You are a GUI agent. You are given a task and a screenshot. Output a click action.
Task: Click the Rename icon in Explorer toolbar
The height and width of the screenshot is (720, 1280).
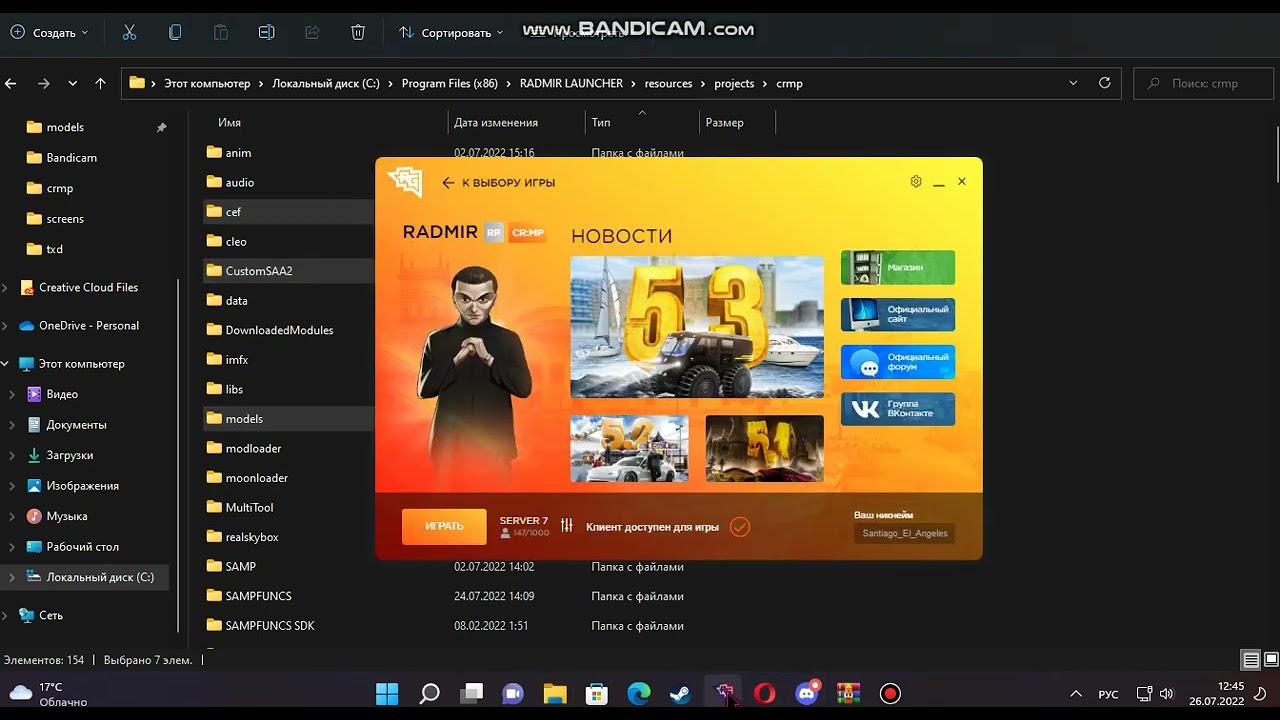(x=266, y=32)
